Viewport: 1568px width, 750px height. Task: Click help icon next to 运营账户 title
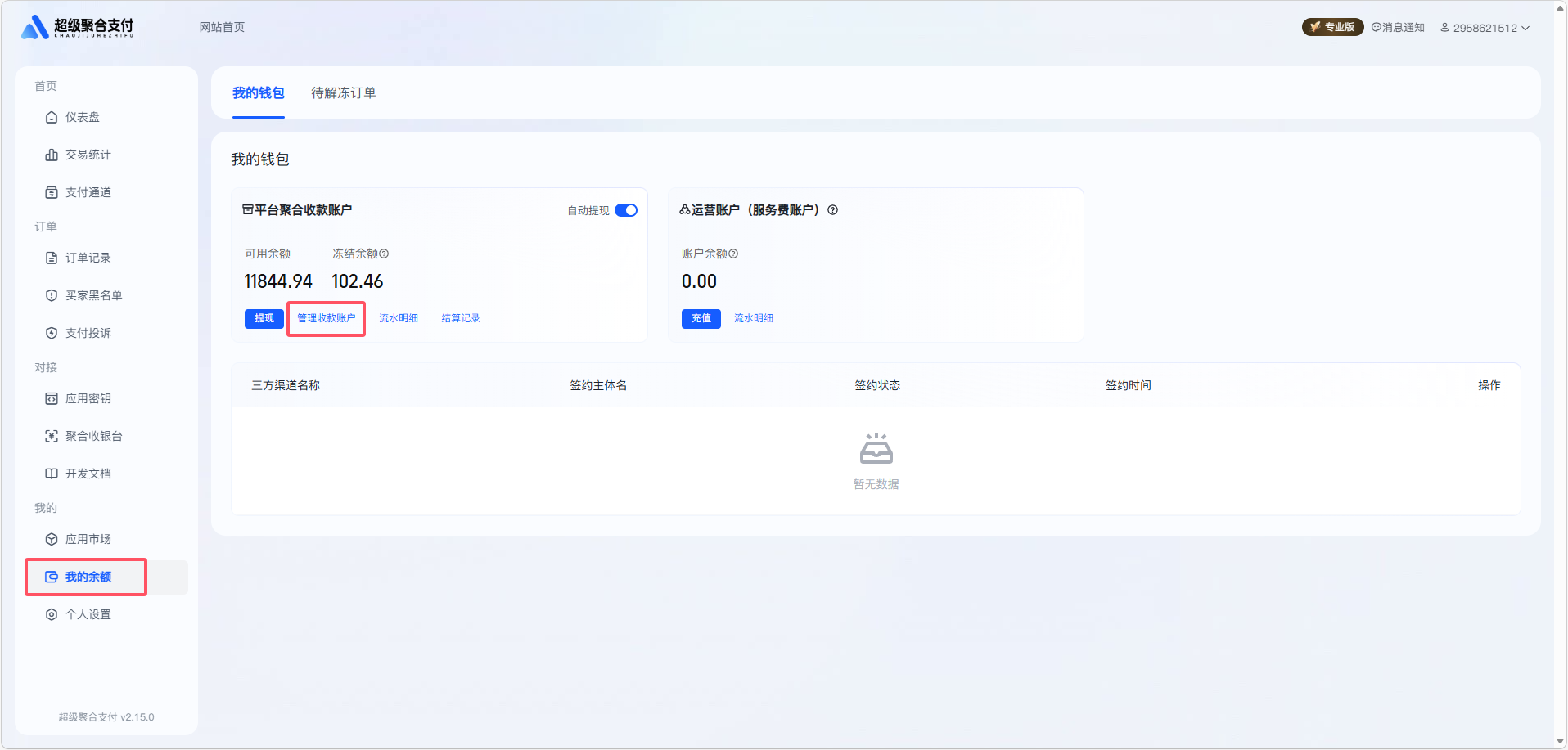832,210
